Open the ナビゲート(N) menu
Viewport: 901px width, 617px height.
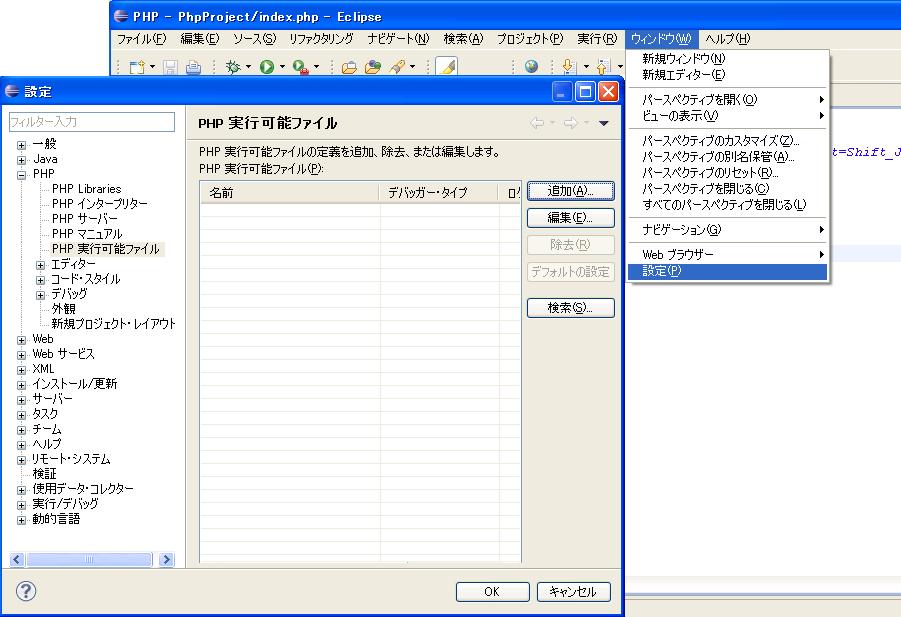pyautogui.click(x=398, y=38)
